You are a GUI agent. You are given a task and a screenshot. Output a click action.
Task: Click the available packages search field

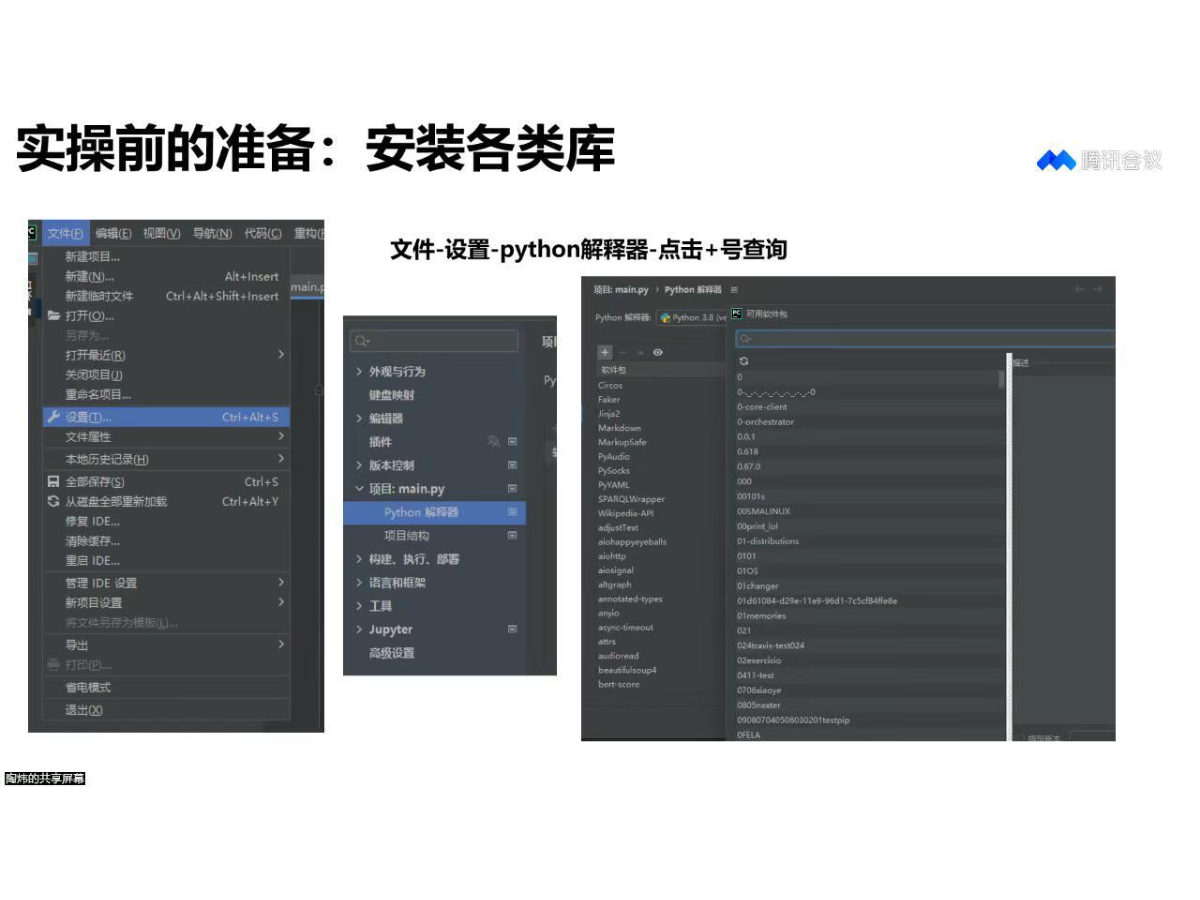click(925, 339)
